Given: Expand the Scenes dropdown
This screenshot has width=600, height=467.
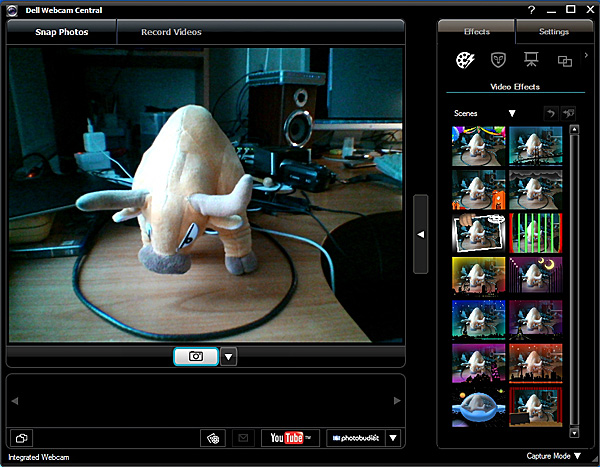Looking at the screenshot, I should (x=511, y=114).
